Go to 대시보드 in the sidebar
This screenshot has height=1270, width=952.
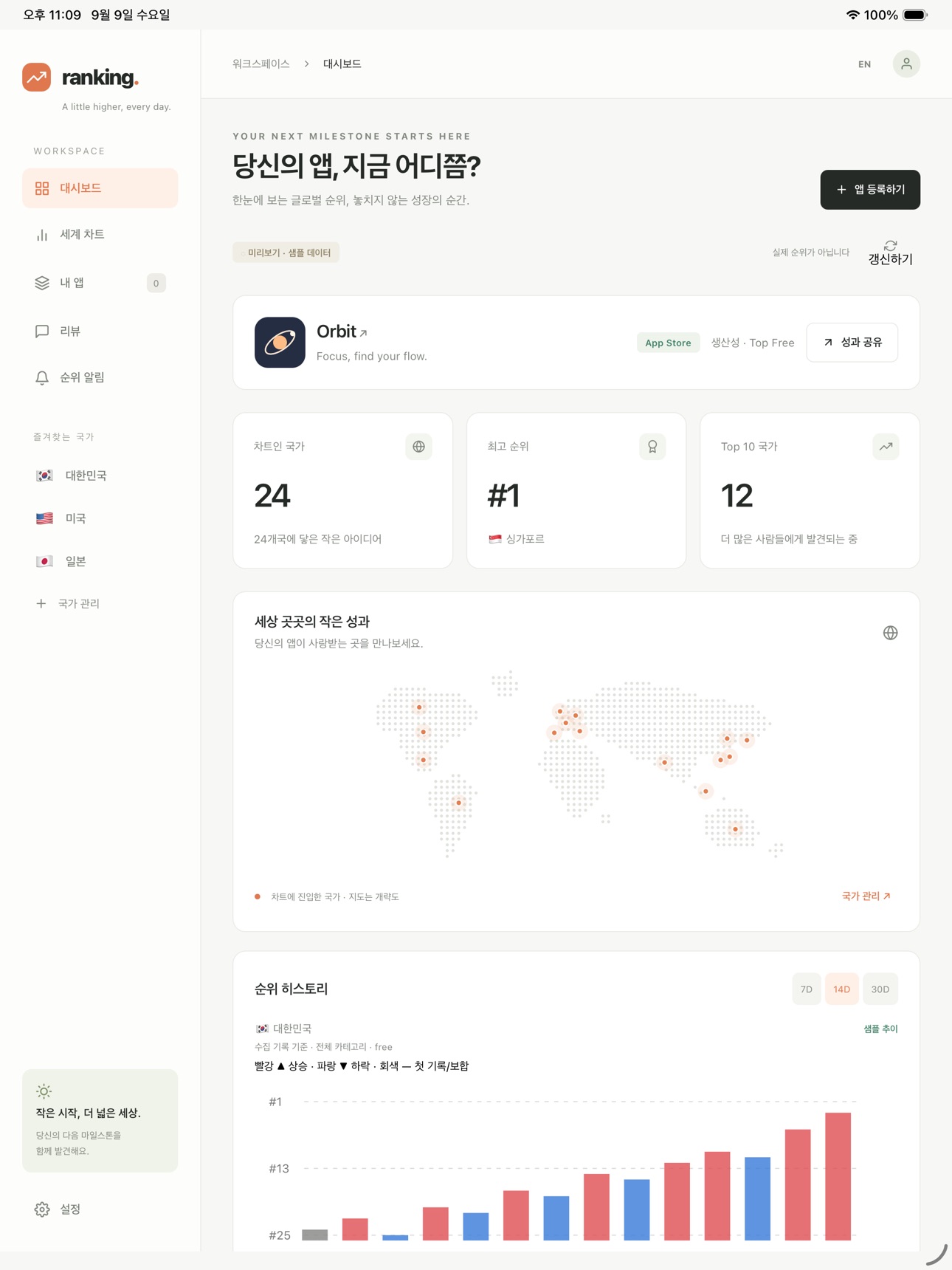pos(100,188)
